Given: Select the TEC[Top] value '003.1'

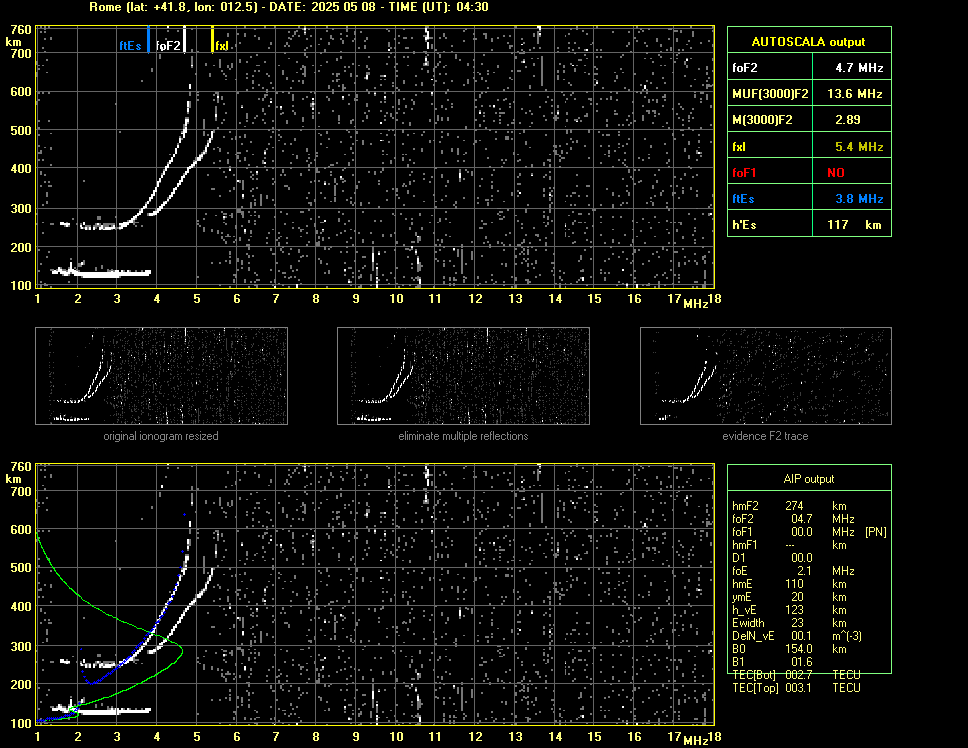Looking at the screenshot, I should point(799,688).
